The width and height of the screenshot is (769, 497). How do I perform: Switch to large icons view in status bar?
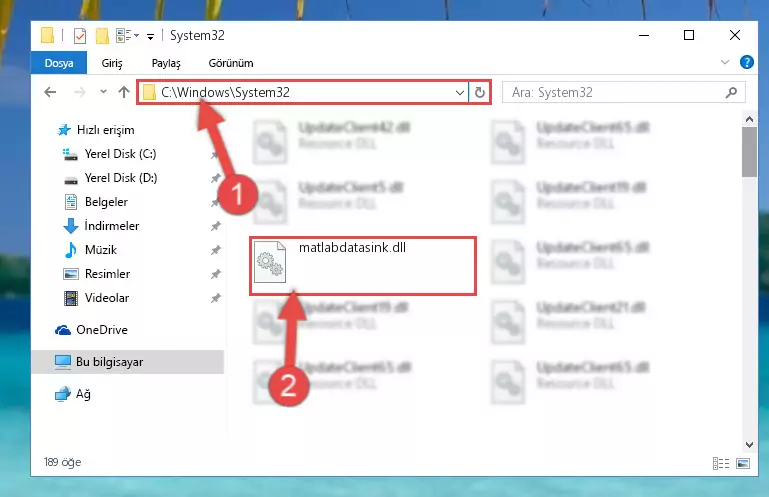pyautogui.click(x=743, y=463)
